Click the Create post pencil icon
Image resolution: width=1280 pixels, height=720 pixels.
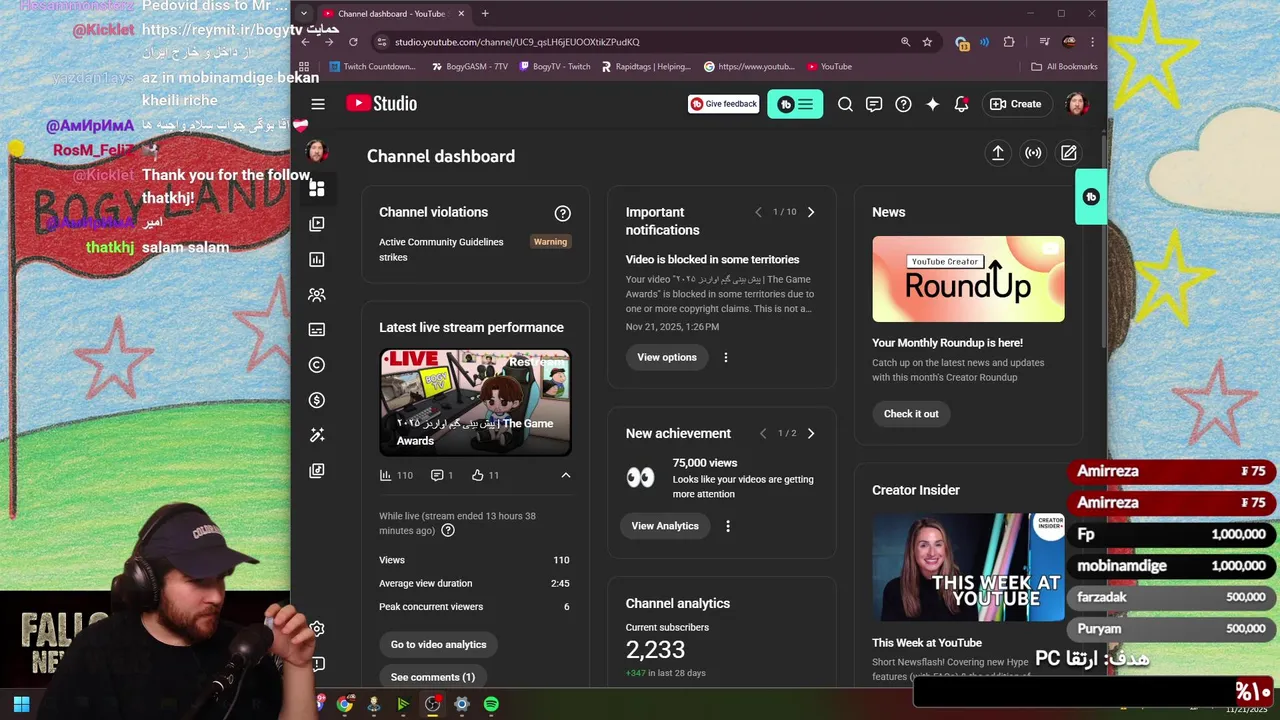(1069, 153)
